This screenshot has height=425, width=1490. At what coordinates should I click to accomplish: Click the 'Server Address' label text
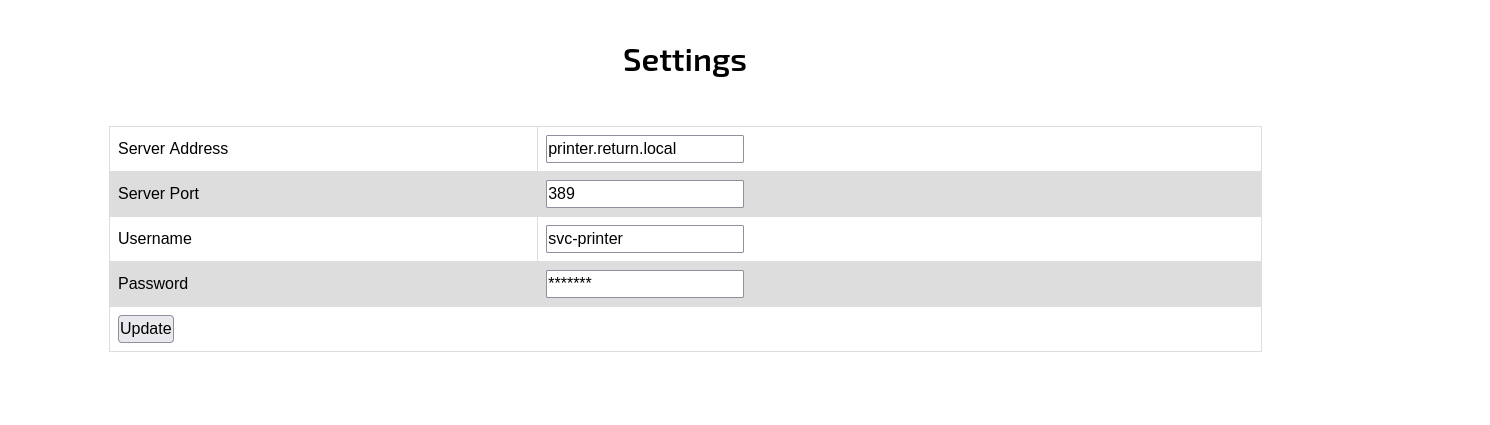point(173,149)
